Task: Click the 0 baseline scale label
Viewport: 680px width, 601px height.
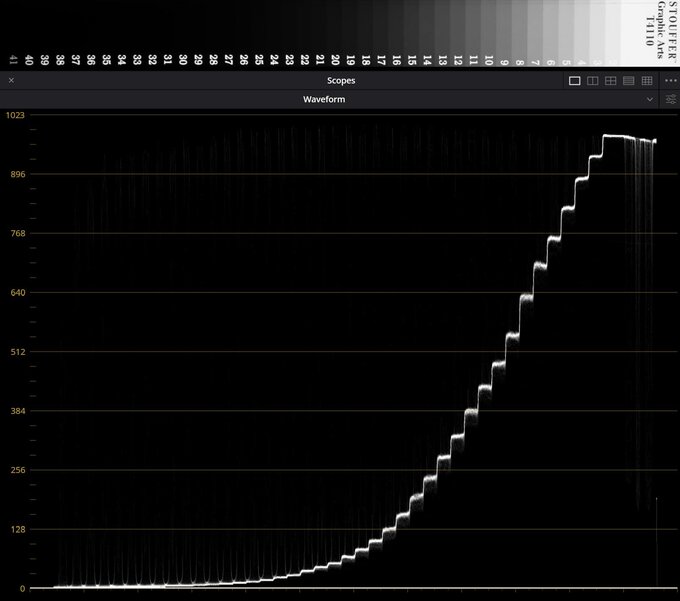Action: tap(23, 588)
